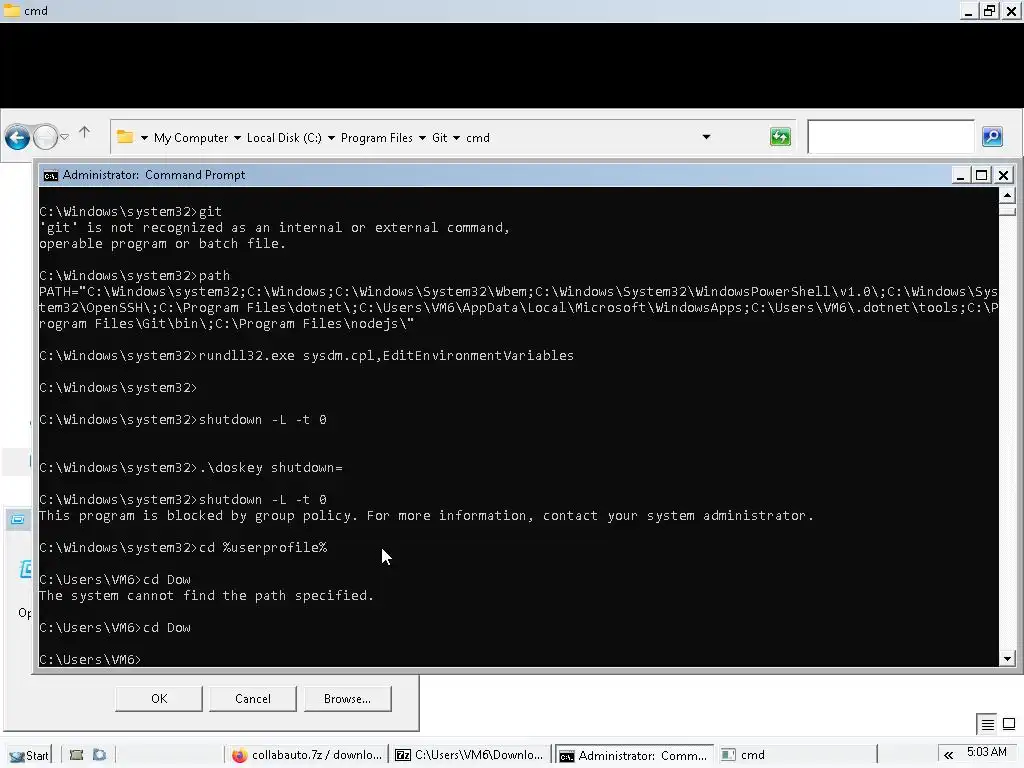1024x768 pixels.
Task: Click 'shutdown -L -t 0' blocked command line
Action: coord(183,500)
